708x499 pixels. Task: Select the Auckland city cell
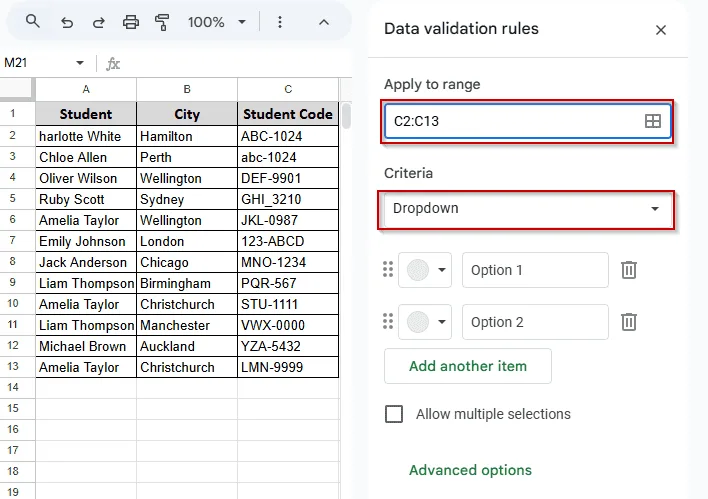[187, 346]
